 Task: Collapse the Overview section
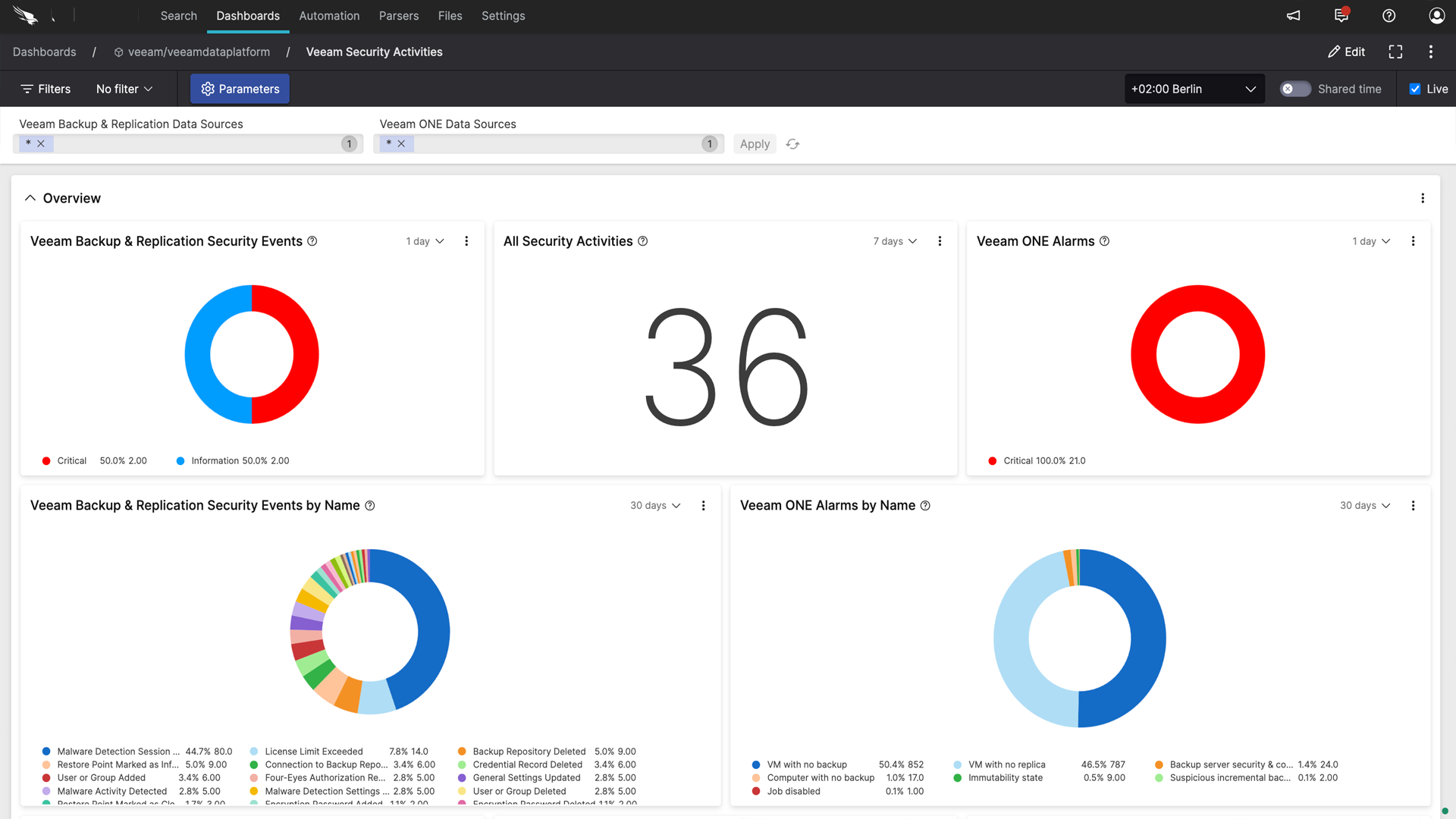click(x=30, y=198)
